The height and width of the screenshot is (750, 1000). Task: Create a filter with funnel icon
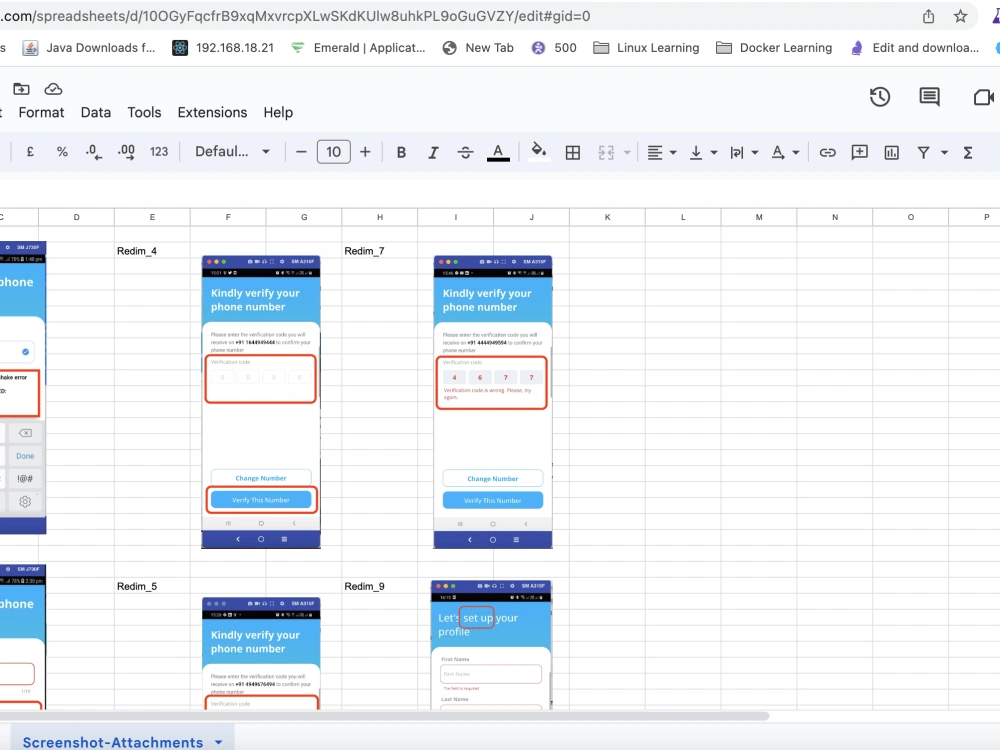coord(923,152)
